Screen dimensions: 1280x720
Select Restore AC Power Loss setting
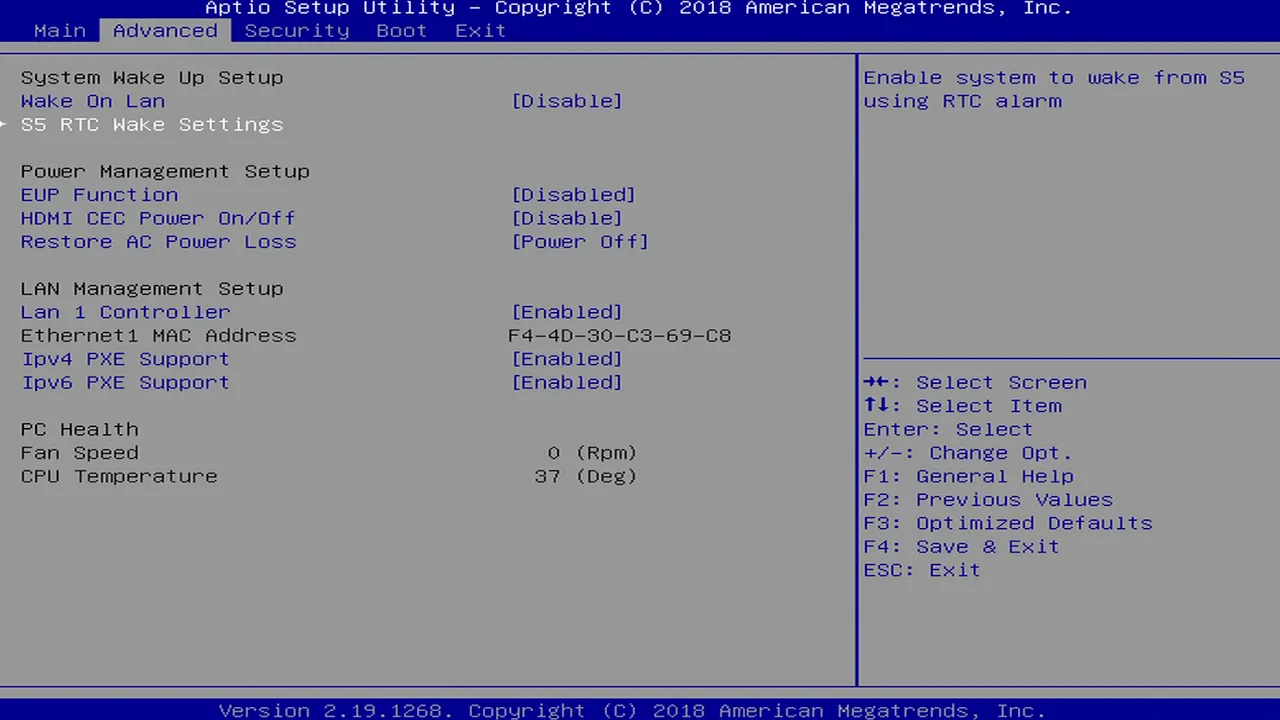[x=158, y=242]
